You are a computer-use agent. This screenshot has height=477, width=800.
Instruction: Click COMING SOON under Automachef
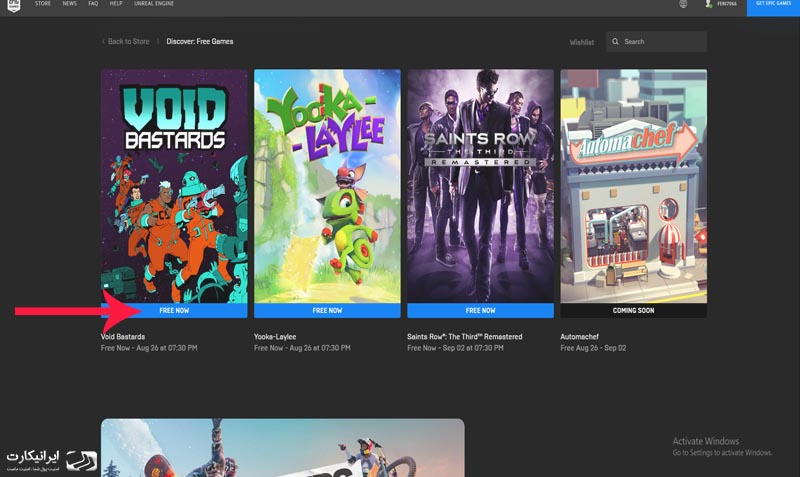tap(633, 310)
